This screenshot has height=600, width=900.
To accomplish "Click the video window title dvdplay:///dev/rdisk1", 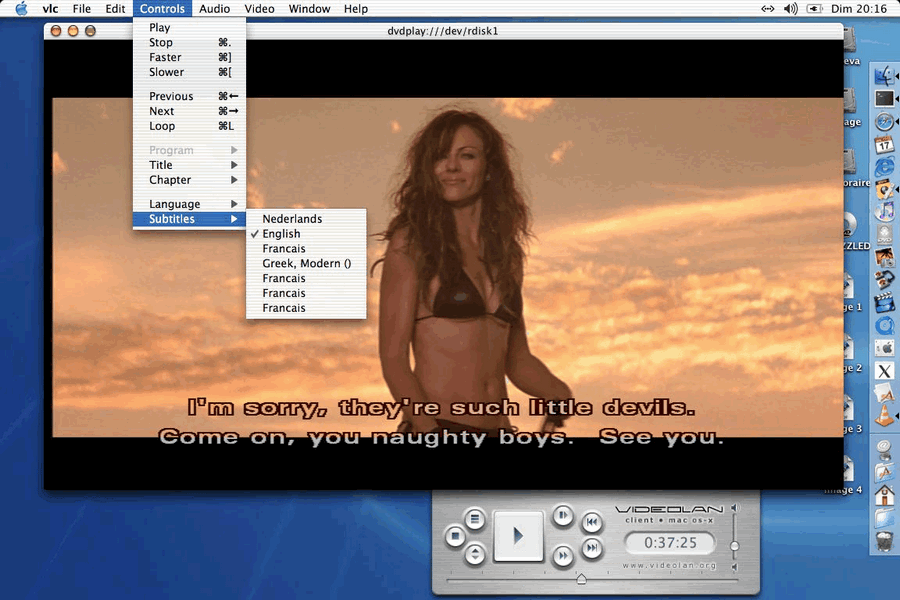I will coord(443,31).
